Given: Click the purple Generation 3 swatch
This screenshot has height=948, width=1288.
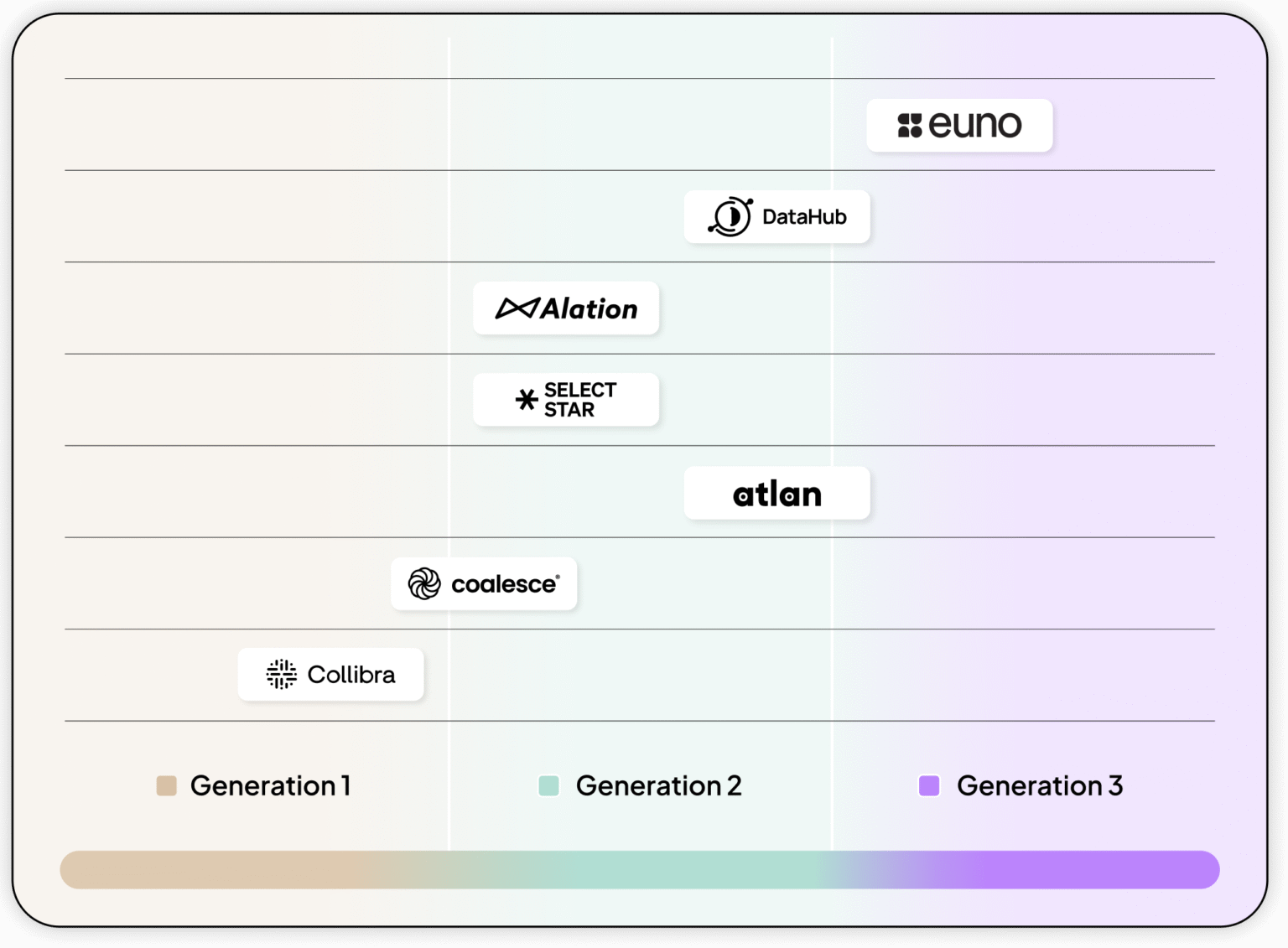Looking at the screenshot, I should tap(929, 785).
